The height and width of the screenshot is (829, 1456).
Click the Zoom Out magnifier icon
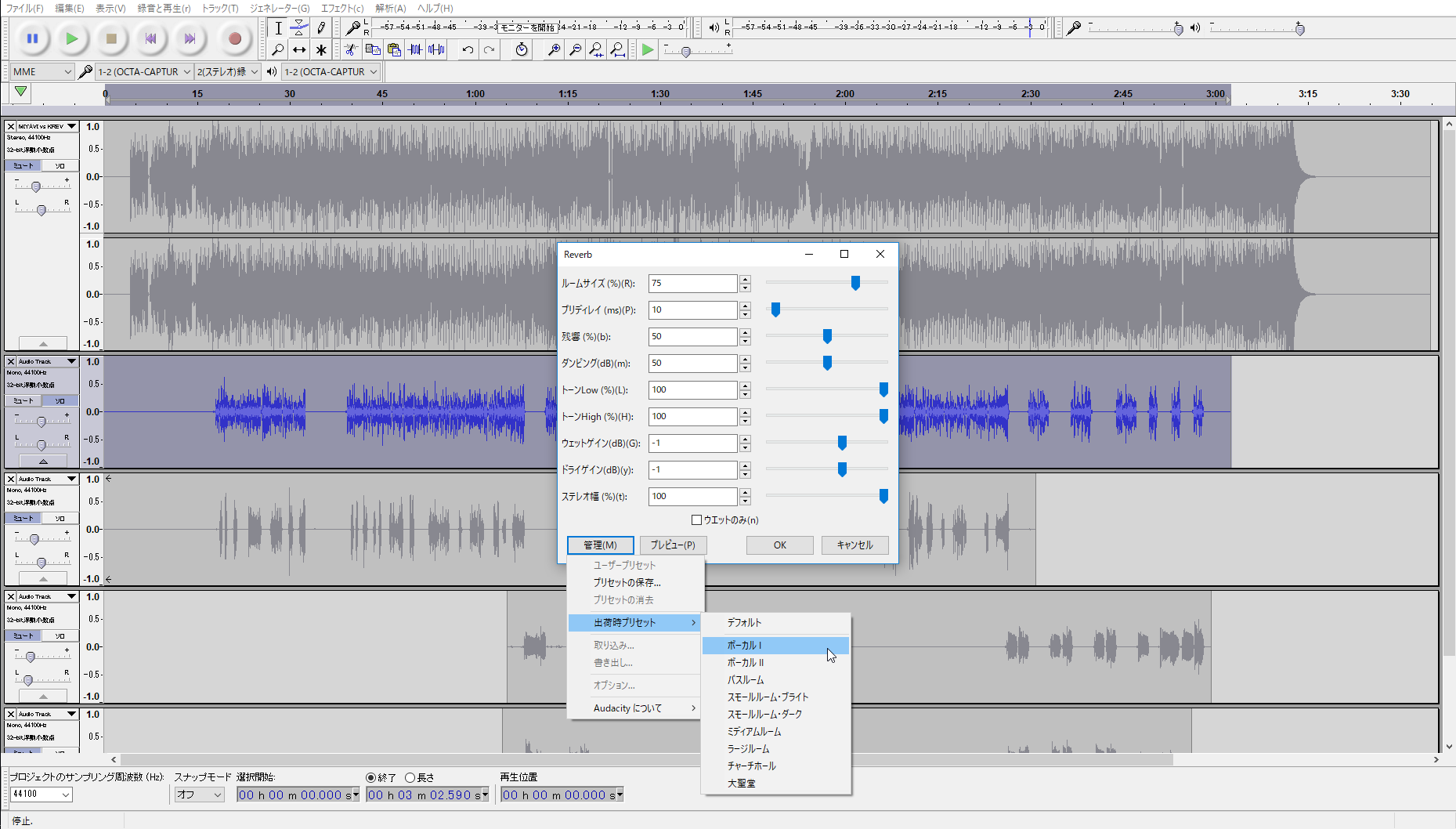(575, 50)
